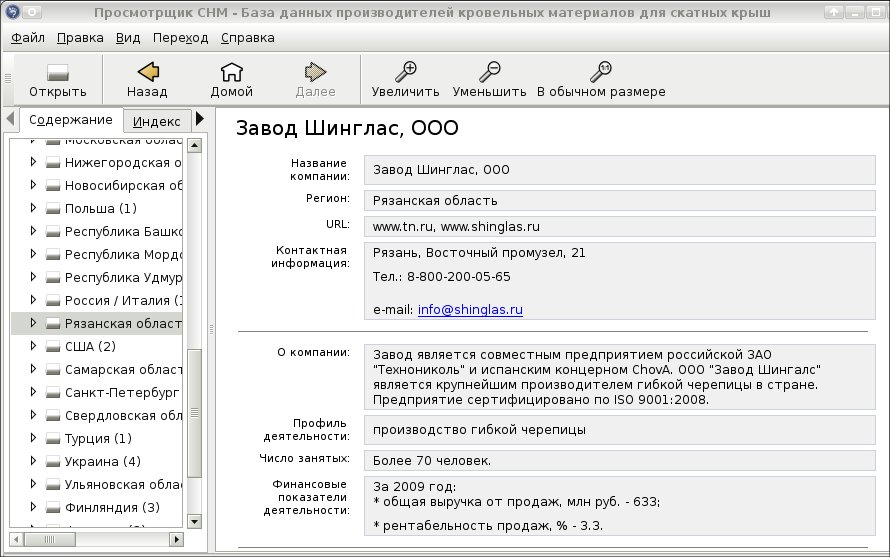Click the www.tn.ru, www.shinglas.ru text
The image size is (890, 557).
click(456, 227)
